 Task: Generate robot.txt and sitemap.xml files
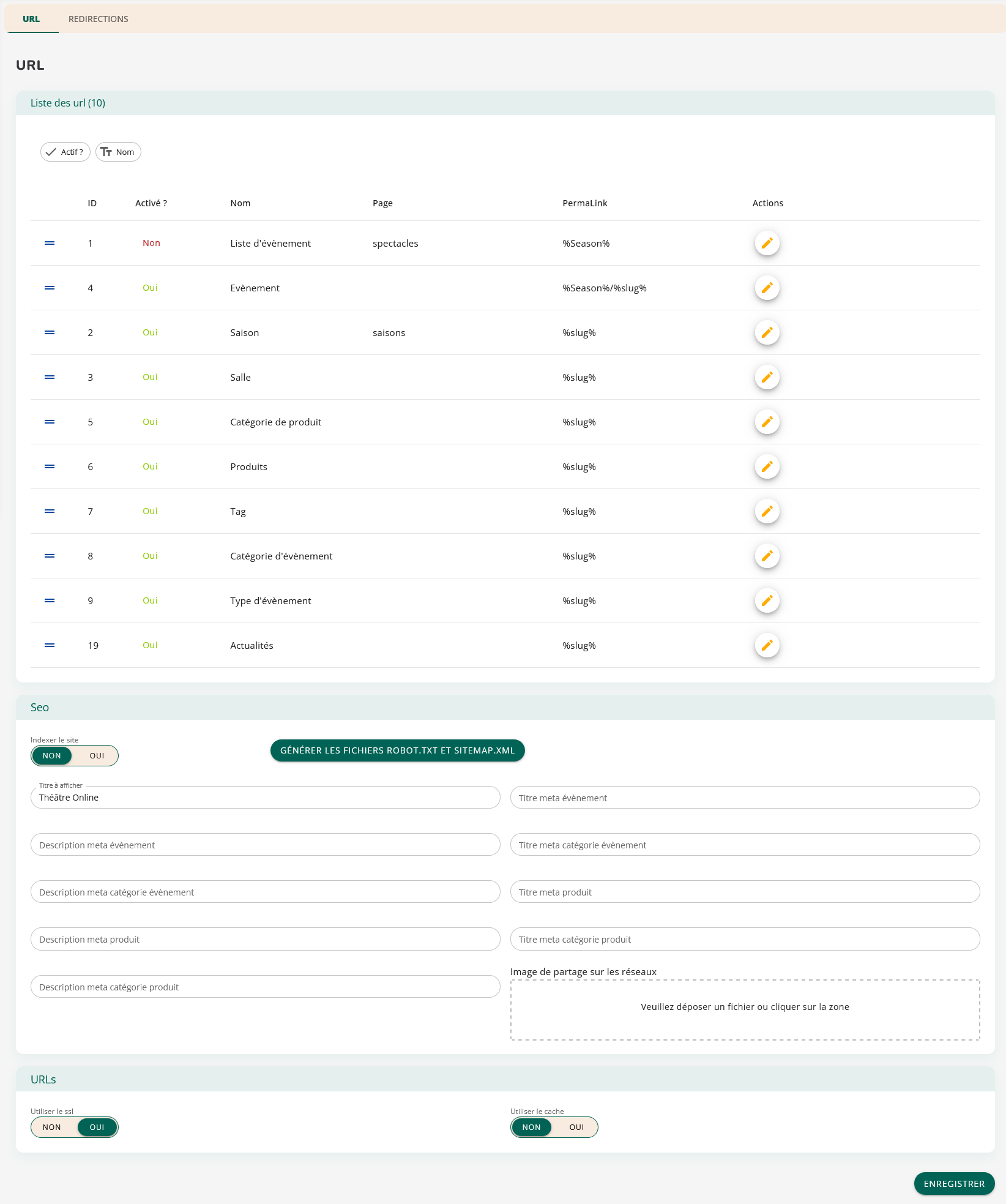coord(397,750)
